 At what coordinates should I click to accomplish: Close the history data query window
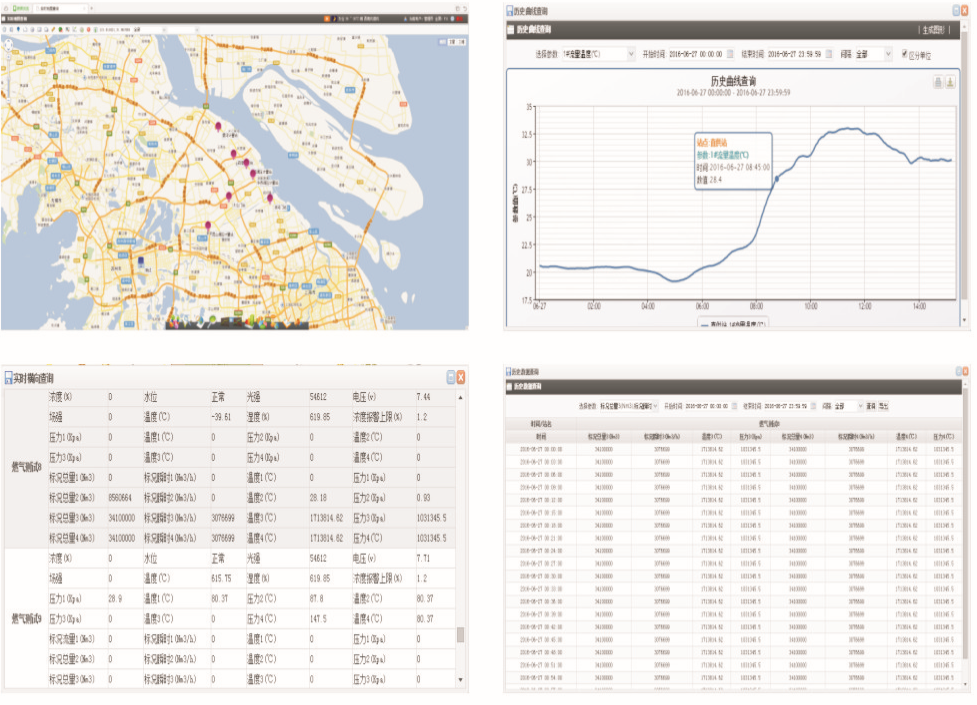point(966,372)
